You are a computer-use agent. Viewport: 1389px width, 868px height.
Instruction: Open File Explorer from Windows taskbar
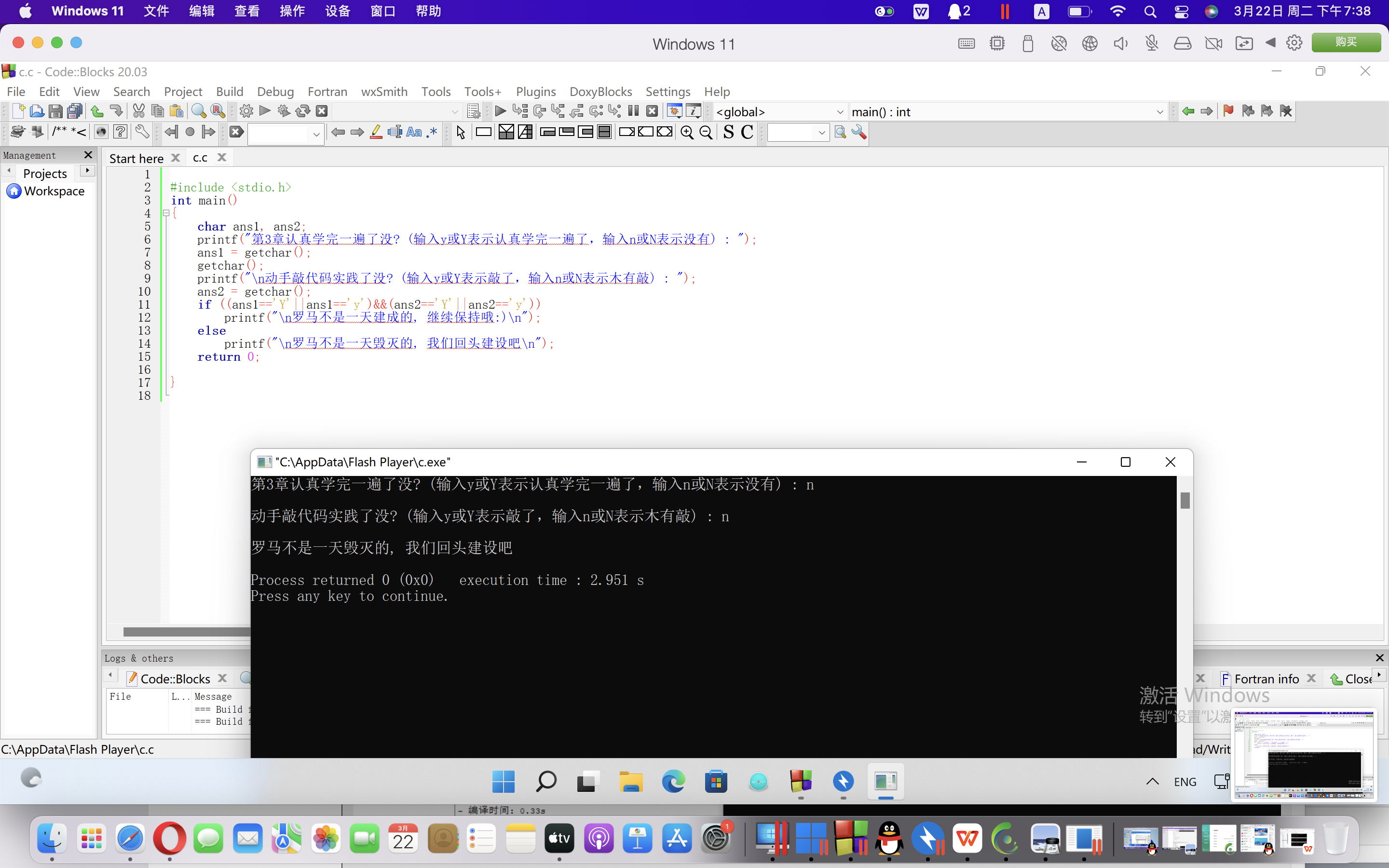click(x=630, y=782)
